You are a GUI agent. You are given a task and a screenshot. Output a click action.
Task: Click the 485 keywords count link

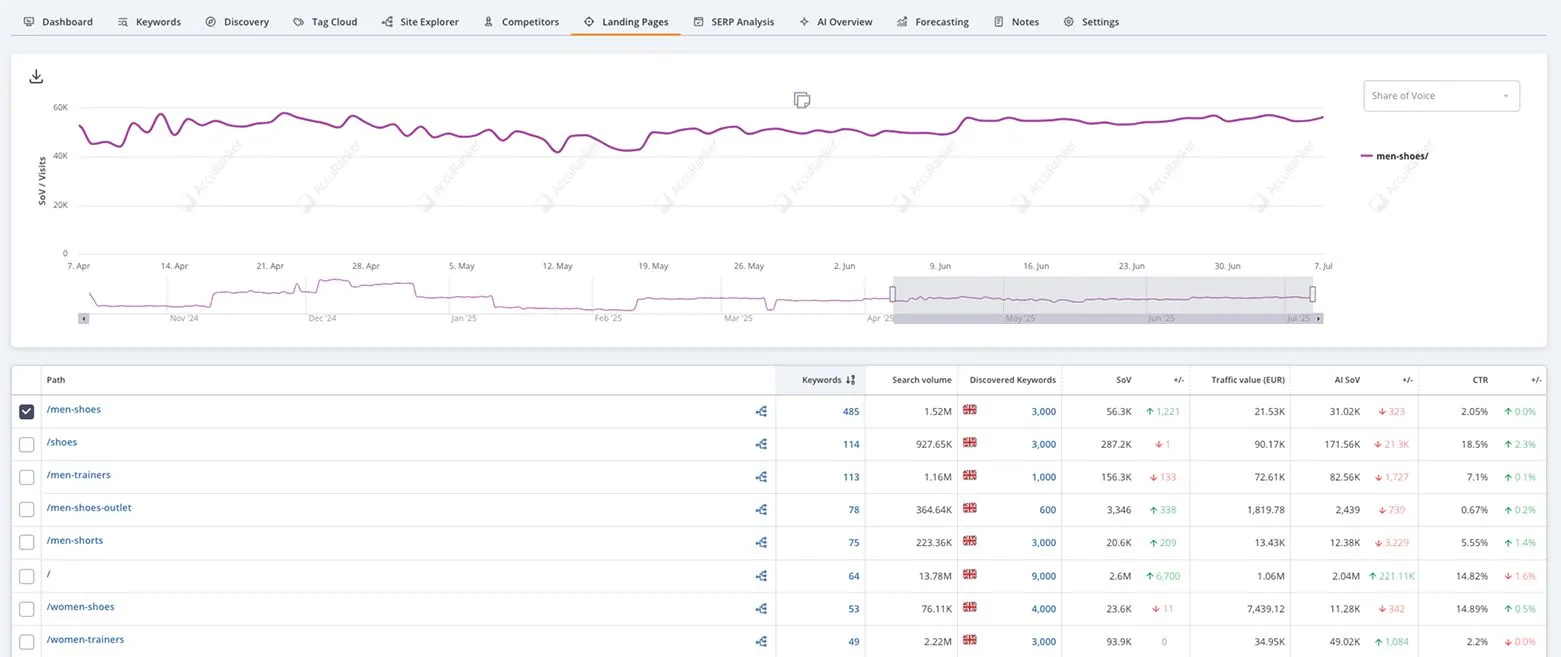click(850, 412)
